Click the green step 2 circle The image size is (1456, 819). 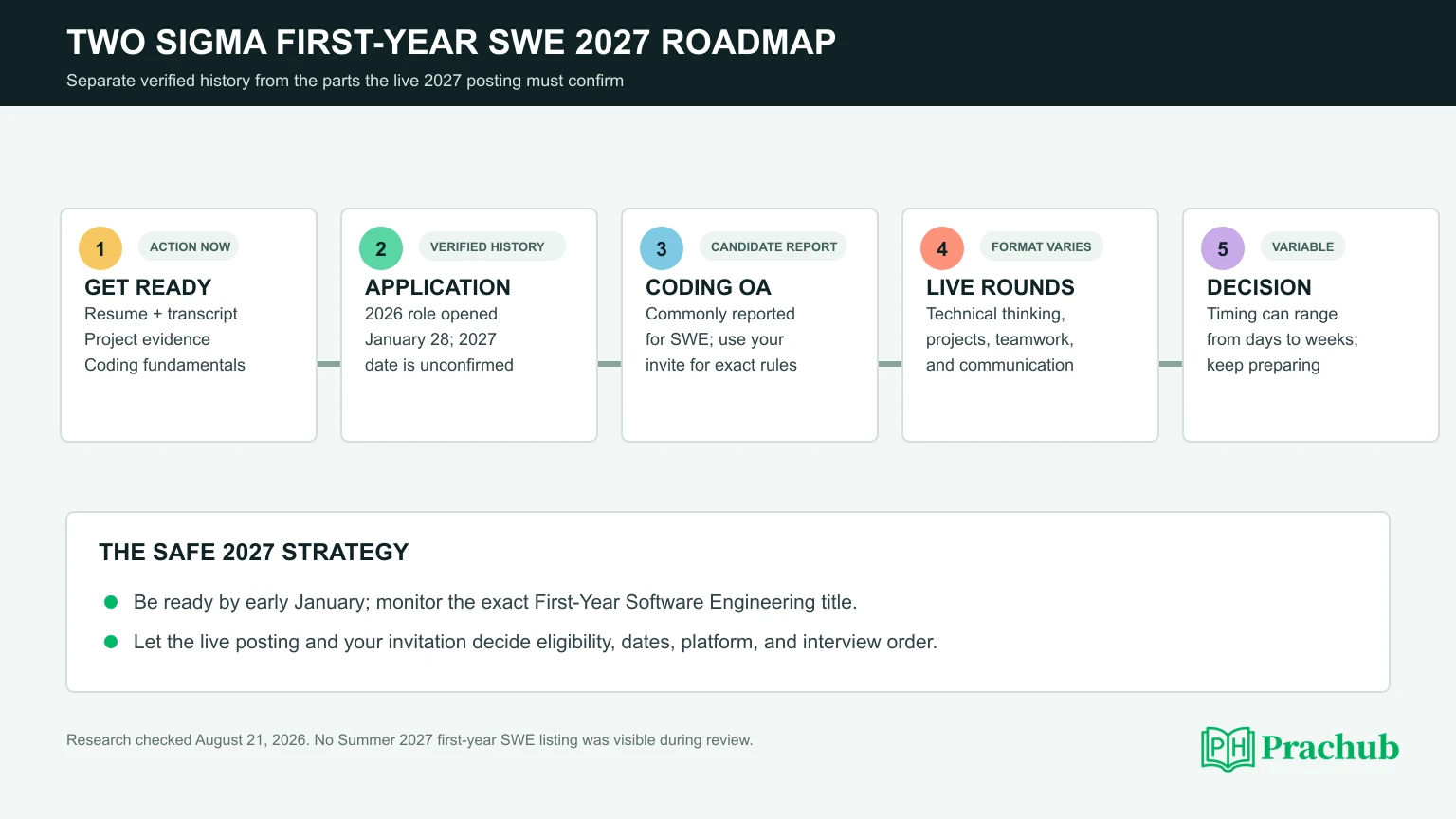381,248
